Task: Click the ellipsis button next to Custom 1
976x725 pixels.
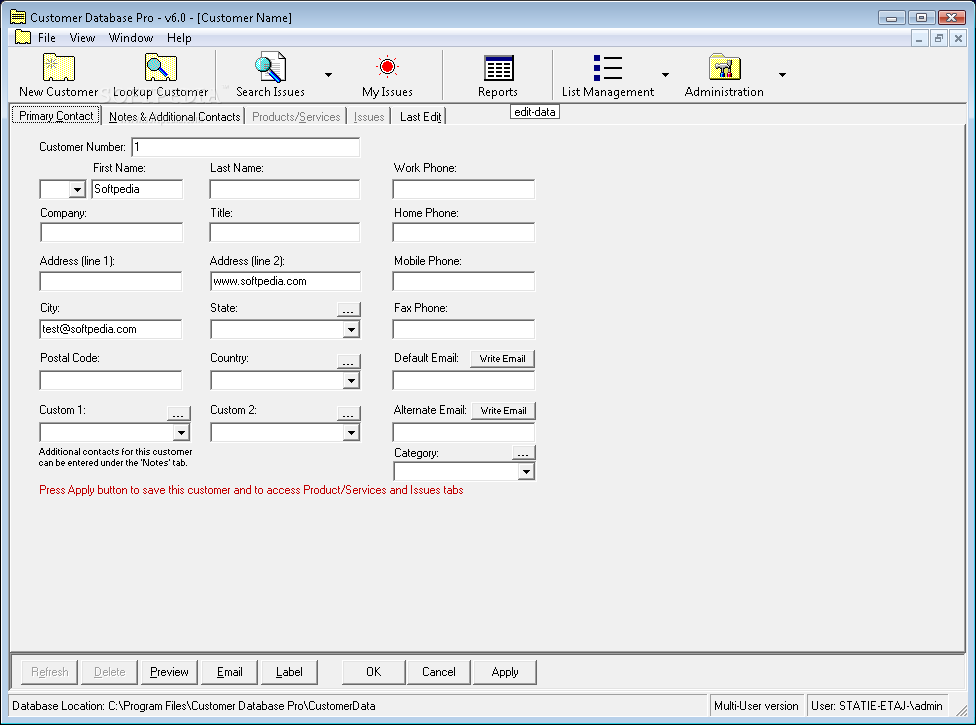Action: 179,413
